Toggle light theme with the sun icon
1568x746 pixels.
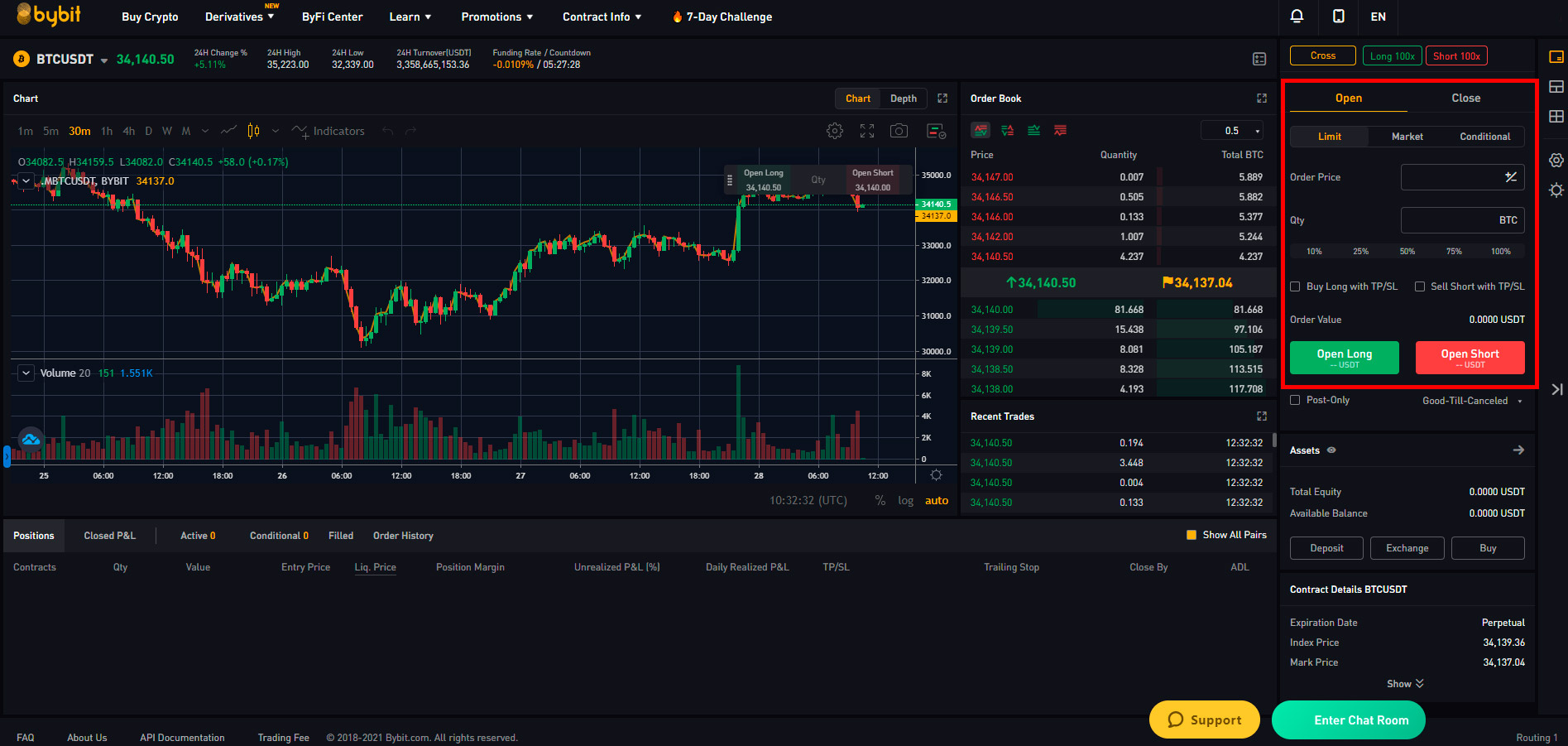[x=1556, y=190]
